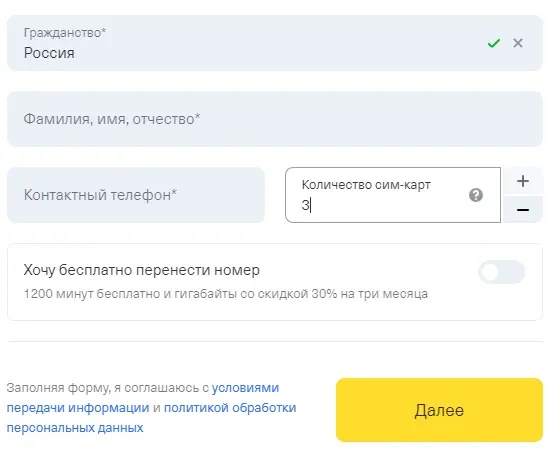Open the help question mark for Количество сим-карт
This screenshot has width=549, height=455.
pyautogui.click(x=476, y=195)
